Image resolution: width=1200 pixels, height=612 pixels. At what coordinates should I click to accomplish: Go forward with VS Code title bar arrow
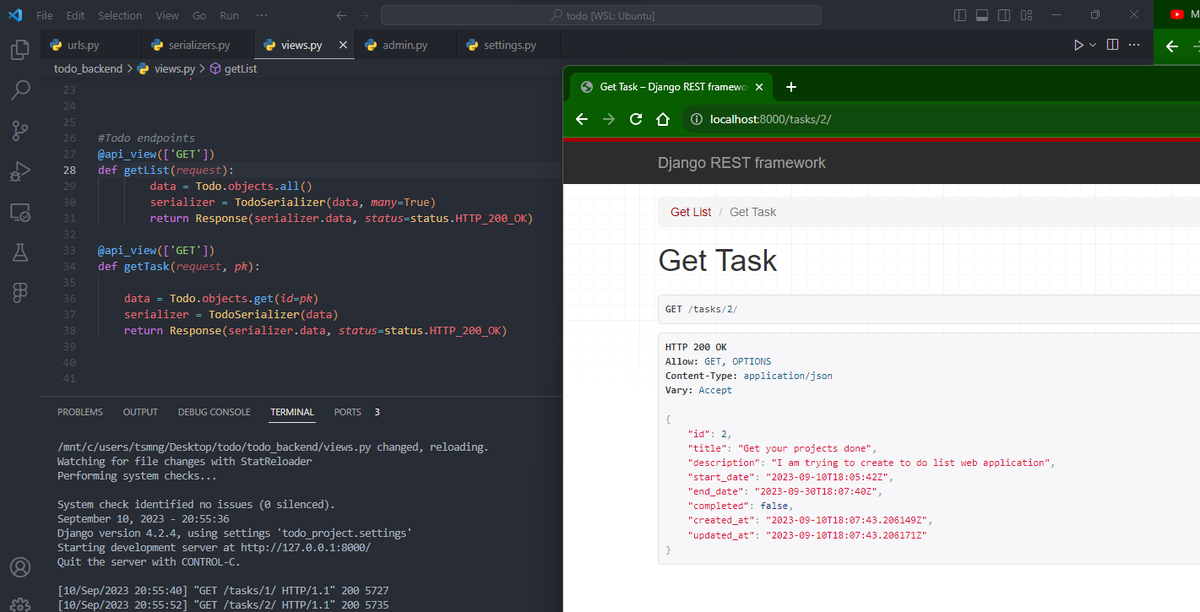(364, 15)
